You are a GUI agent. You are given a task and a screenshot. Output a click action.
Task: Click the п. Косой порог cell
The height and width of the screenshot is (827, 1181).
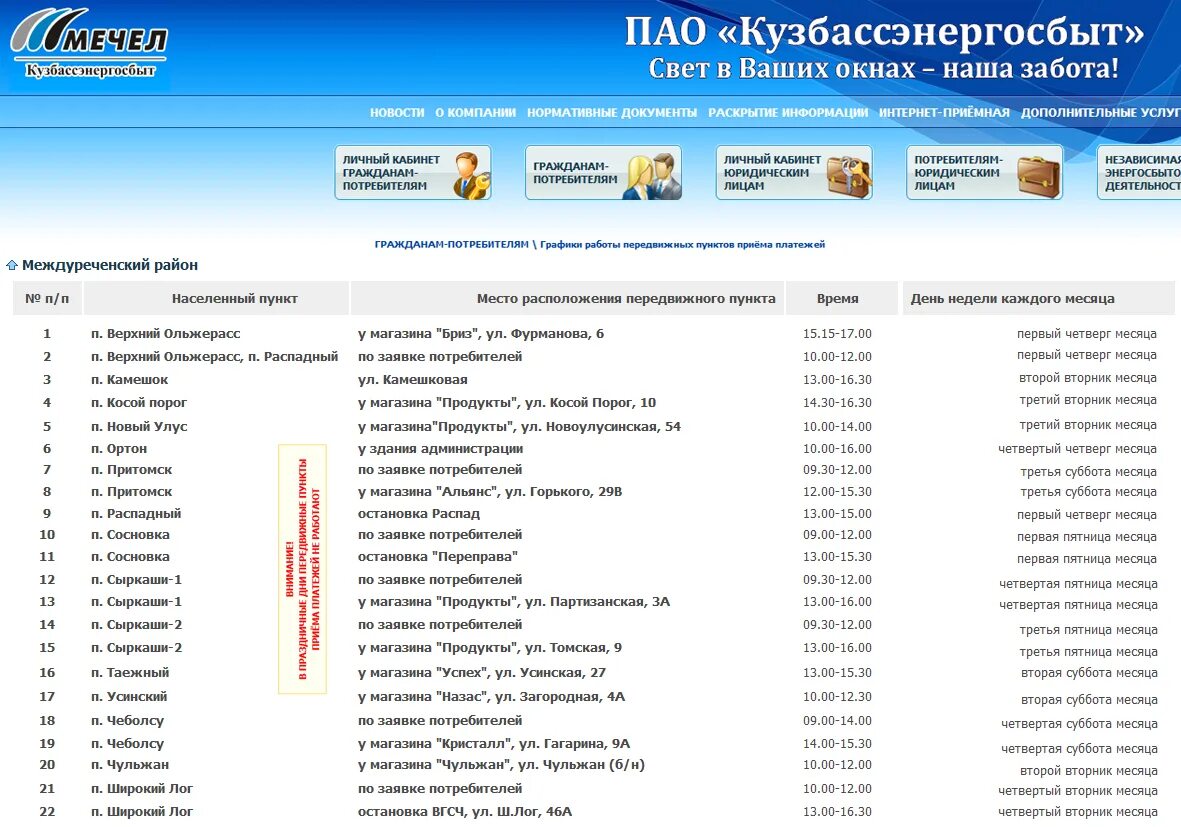click(x=139, y=403)
